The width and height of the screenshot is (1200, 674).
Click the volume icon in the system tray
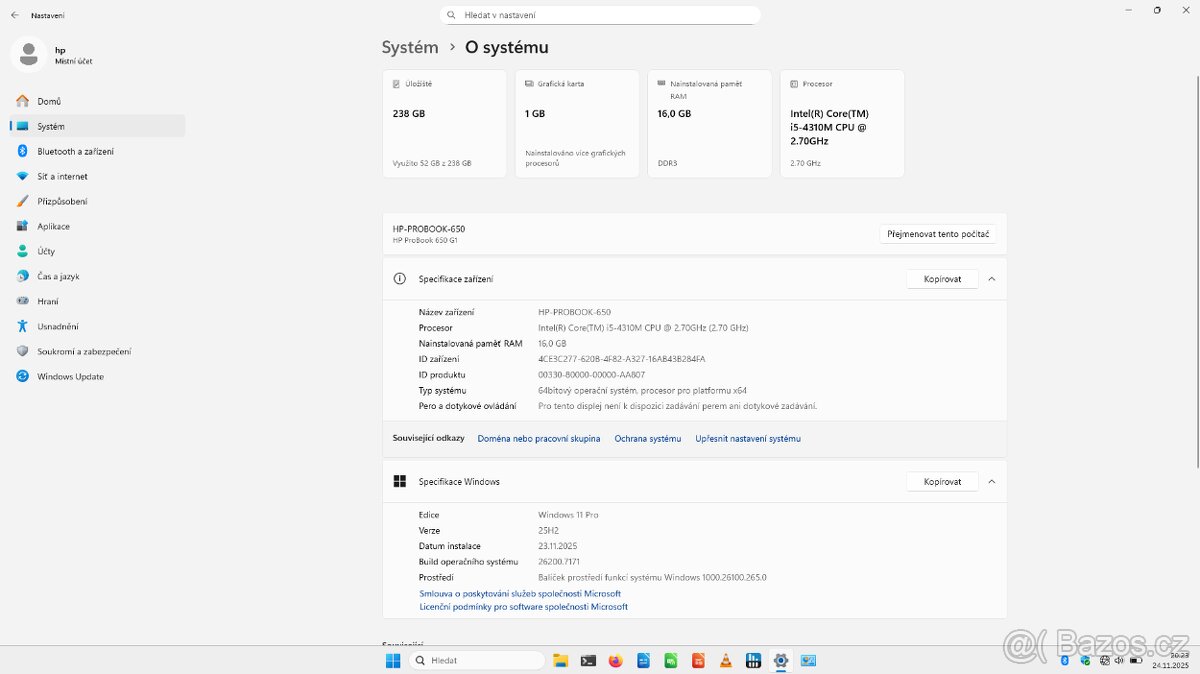(x=1118, y=660)
